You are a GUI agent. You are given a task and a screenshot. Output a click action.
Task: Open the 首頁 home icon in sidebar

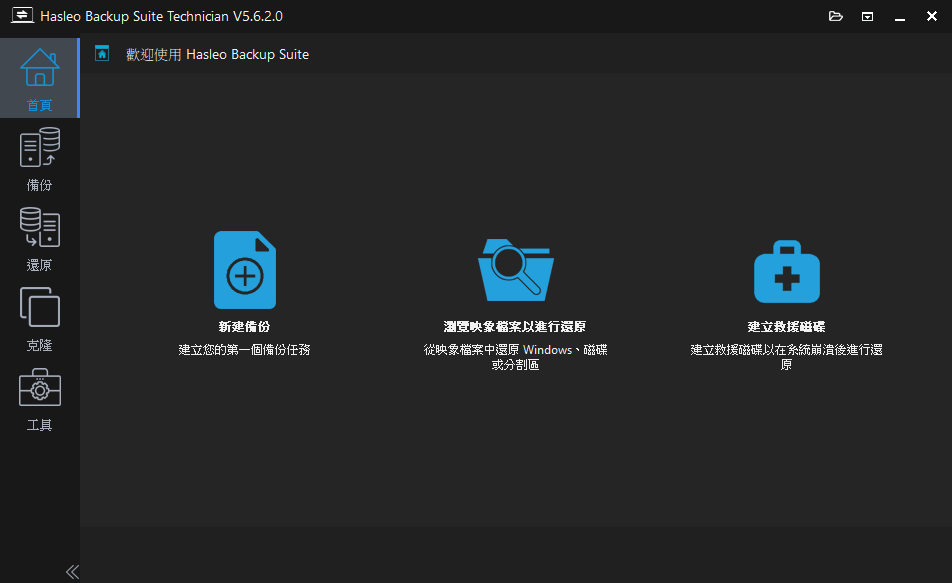[40, 68]
